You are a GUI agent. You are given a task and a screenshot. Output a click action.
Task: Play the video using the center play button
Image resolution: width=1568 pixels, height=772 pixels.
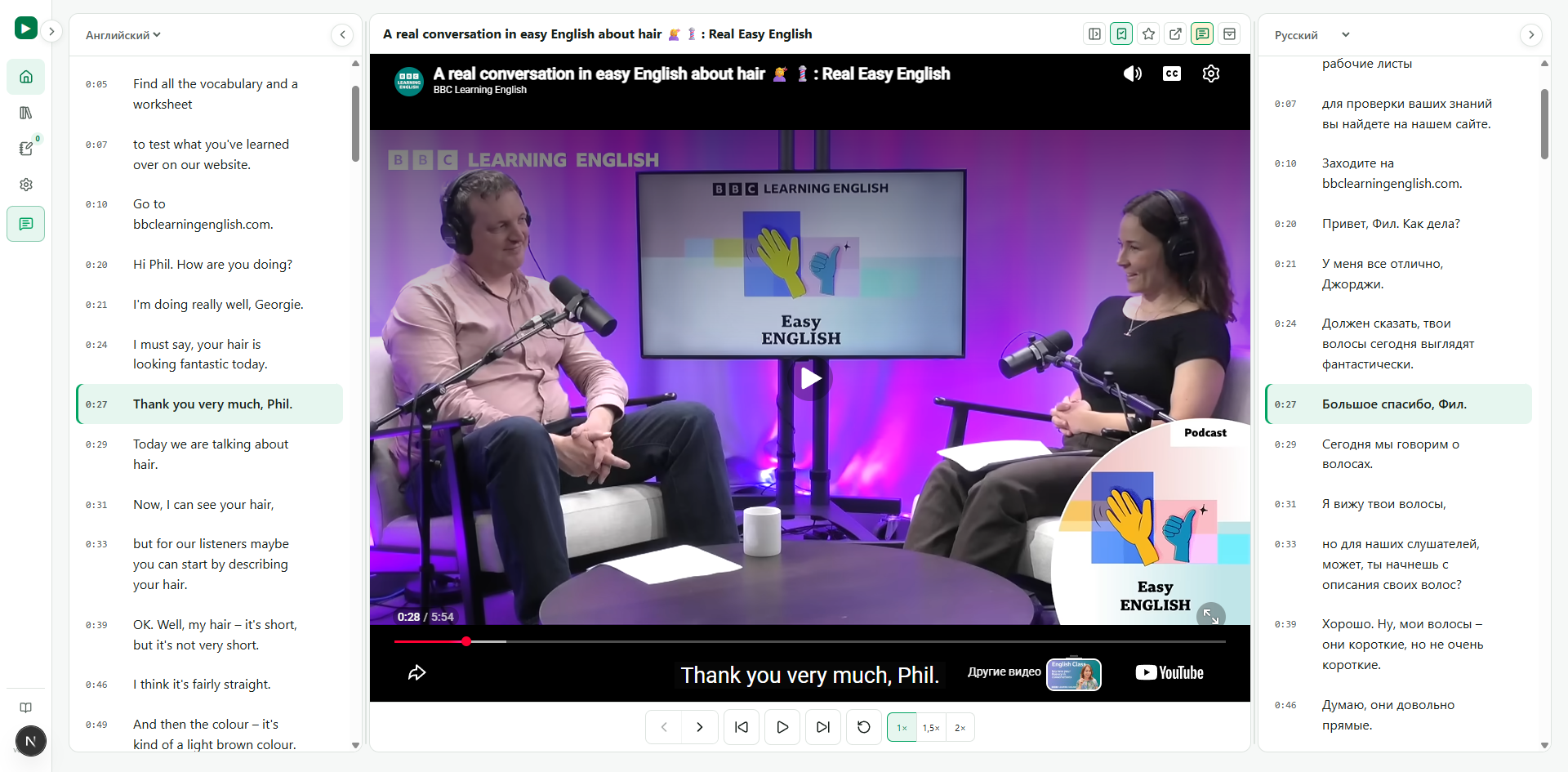coord(810,378)
